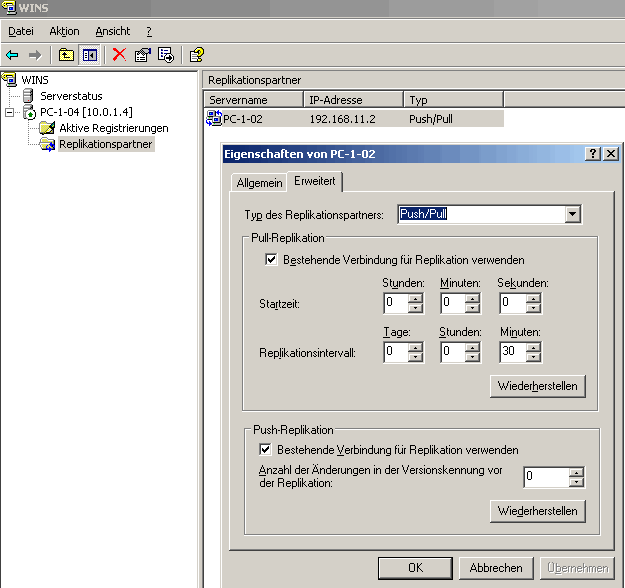Click the Up one level folder icon

(66, 55)
